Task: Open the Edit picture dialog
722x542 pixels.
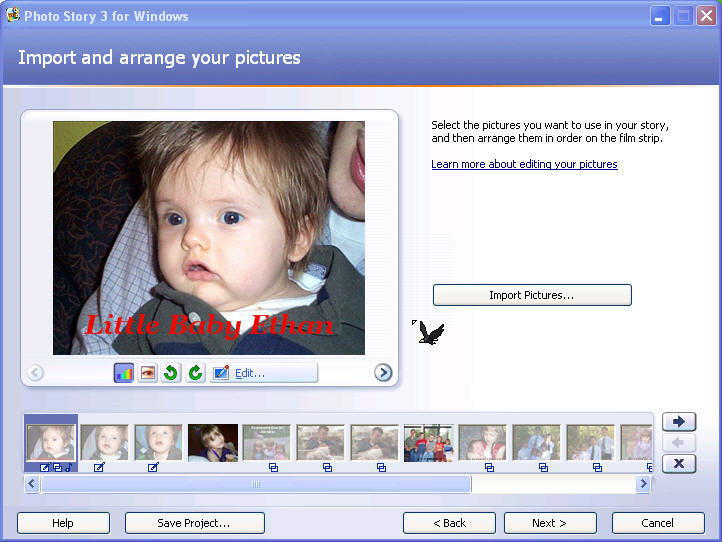Action: [264, 373]
